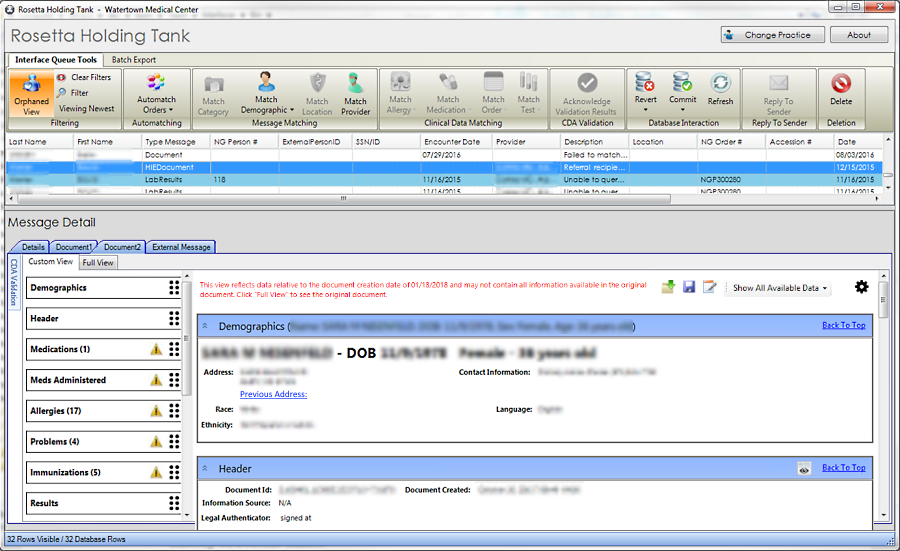The height and width of the screenshot is (551, 900).
Task: Open the About button
Action: [x=859, y=34]
